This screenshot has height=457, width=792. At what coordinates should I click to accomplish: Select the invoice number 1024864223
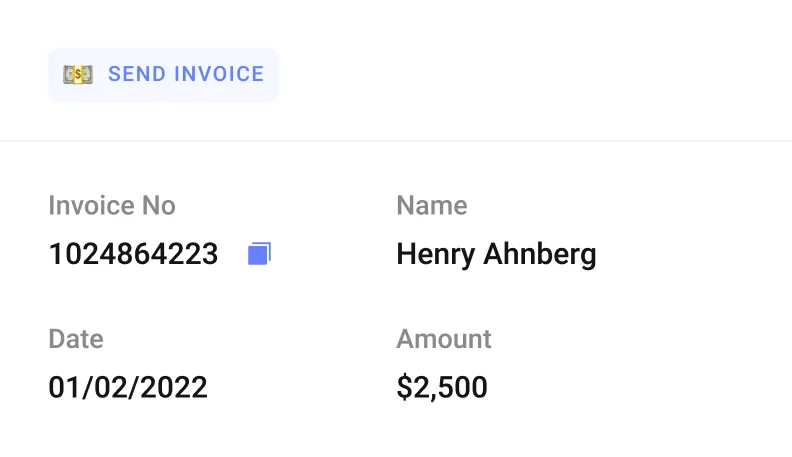pos(133,254)
